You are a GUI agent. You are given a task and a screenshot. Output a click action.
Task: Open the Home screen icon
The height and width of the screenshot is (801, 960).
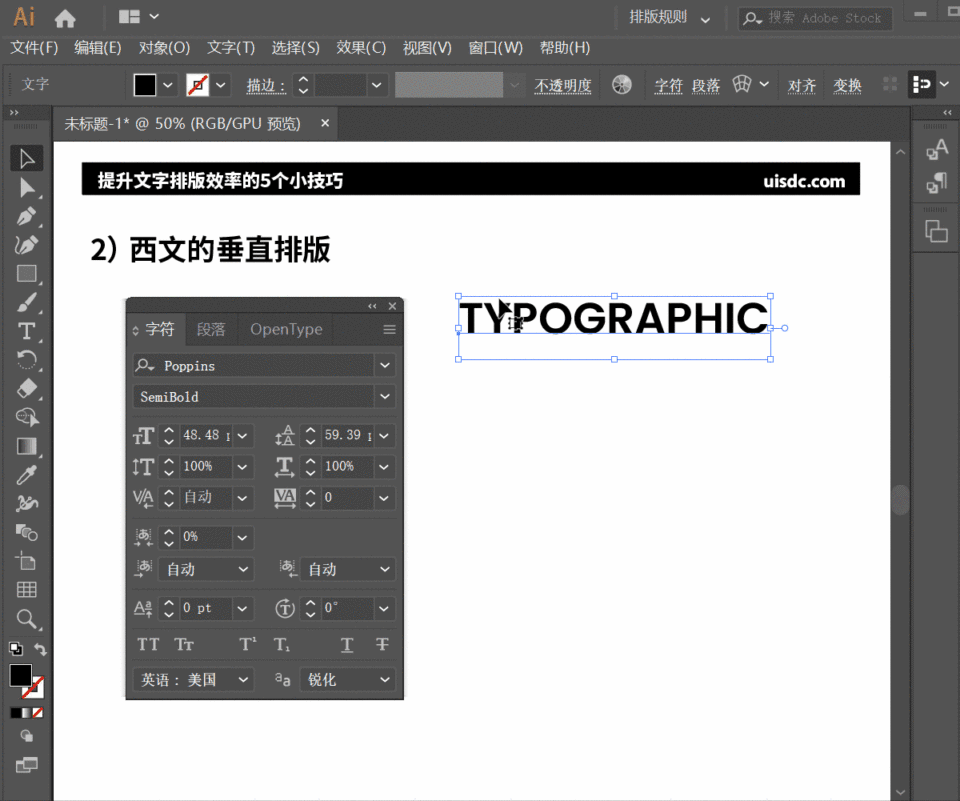pos(65,18)
